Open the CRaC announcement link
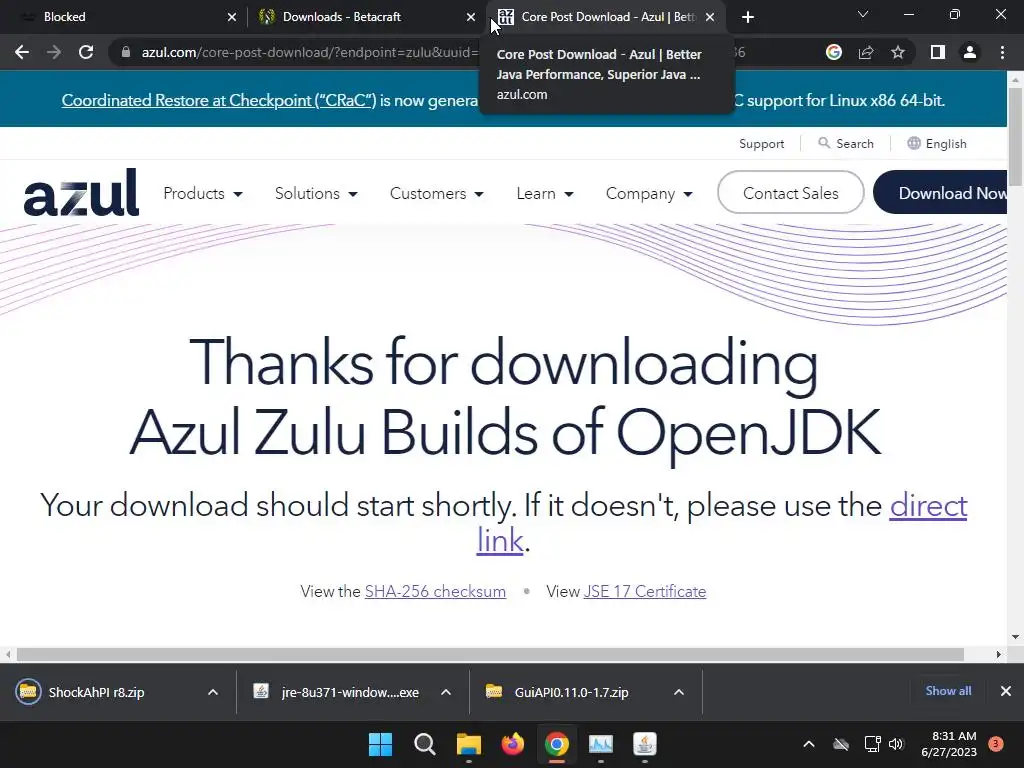The image size is (1024, 768). click(219, 101)
